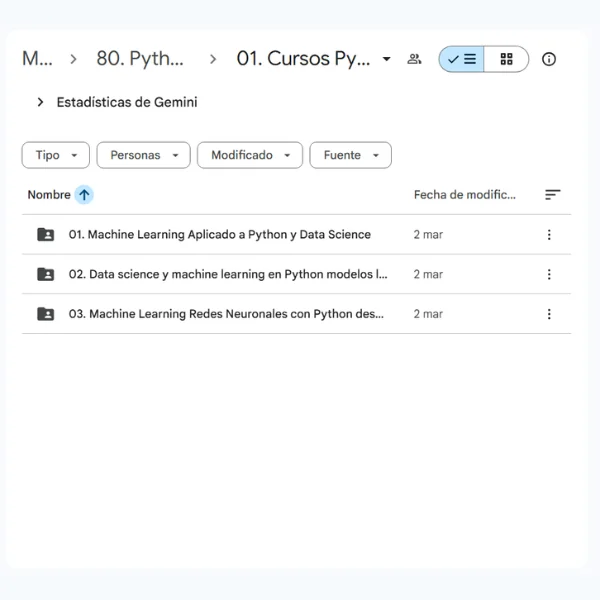Expand the Estadísticas de Gemini section
Image resolution: width=600 pixels, height=600 pixels.
click(40, 102)
